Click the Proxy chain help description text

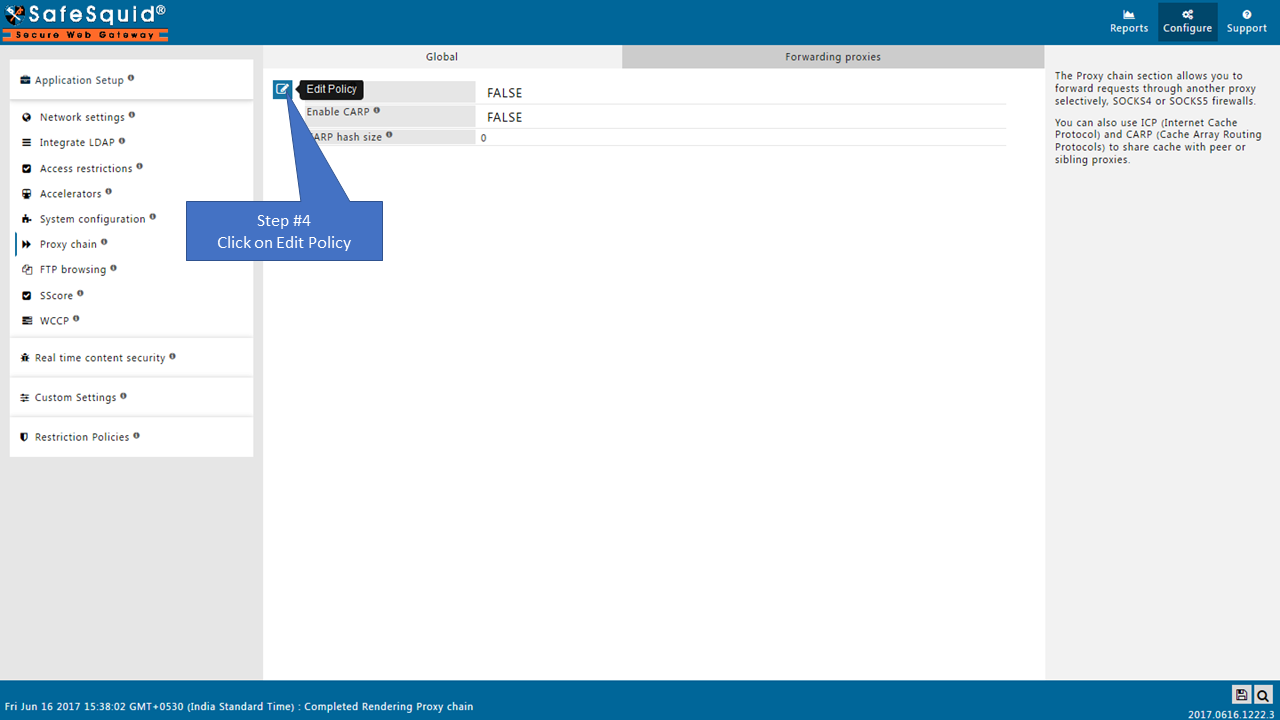click(x=1156, y=117)
